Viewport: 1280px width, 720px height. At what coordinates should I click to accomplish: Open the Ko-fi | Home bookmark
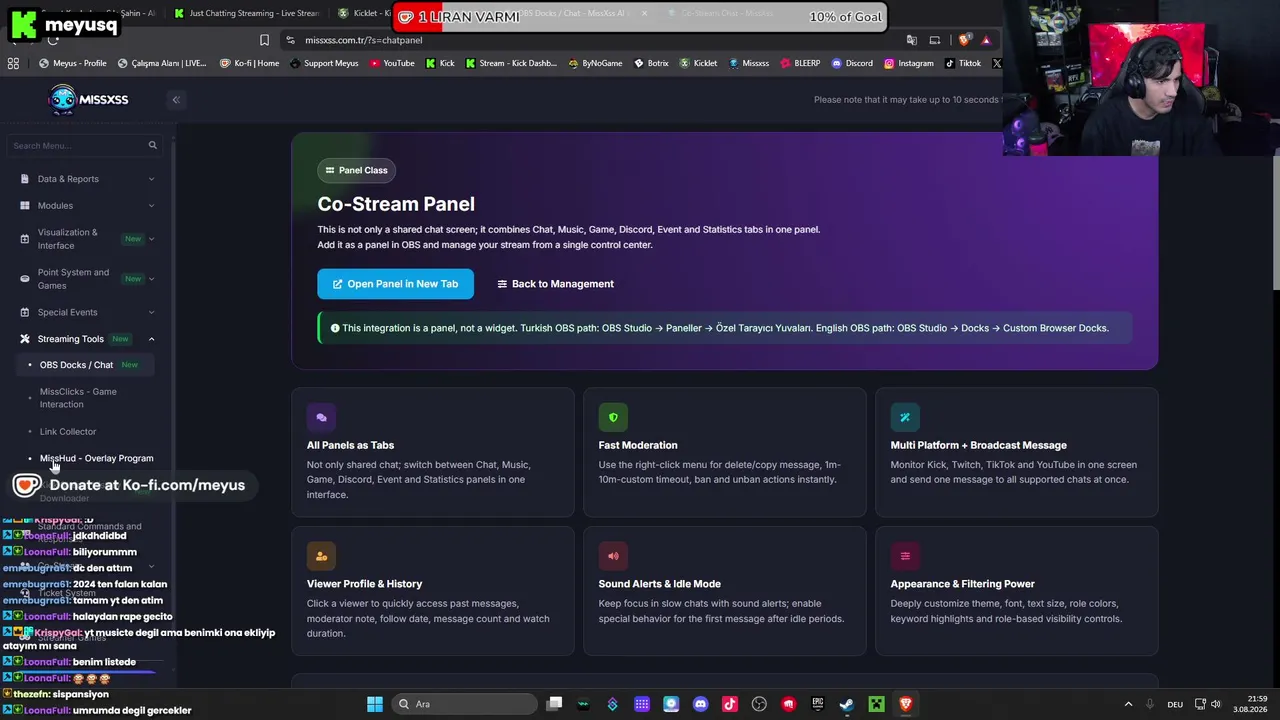(249, 63)
